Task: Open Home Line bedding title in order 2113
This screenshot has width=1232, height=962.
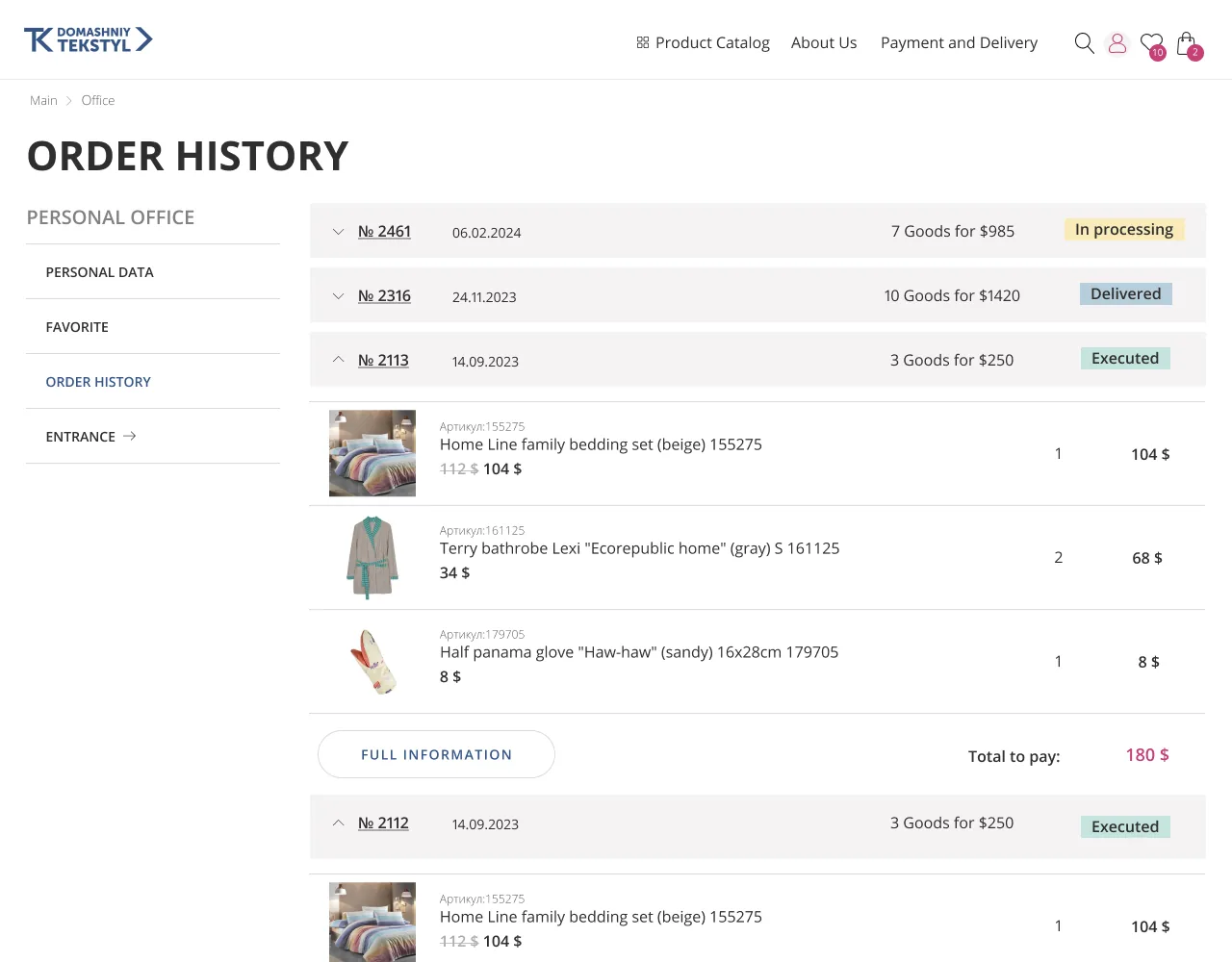Action: [x=601, y=444]
